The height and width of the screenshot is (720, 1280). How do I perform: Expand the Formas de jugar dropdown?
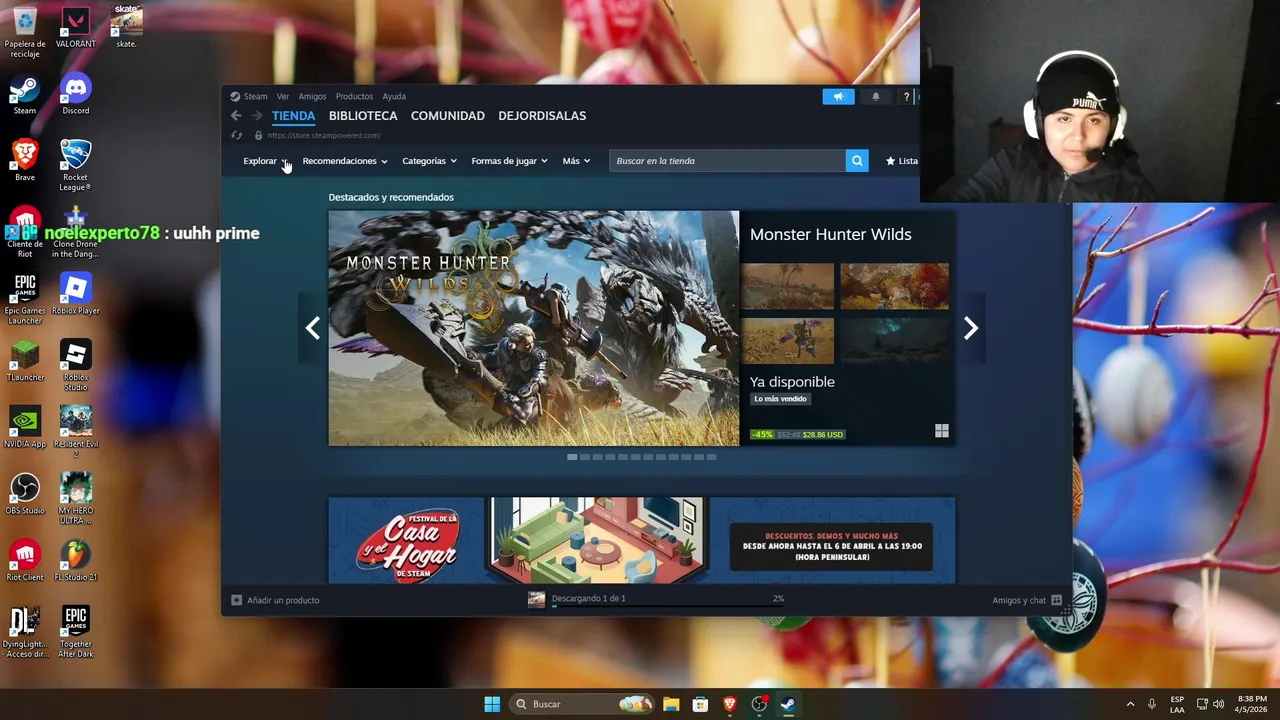pos(509,161)
